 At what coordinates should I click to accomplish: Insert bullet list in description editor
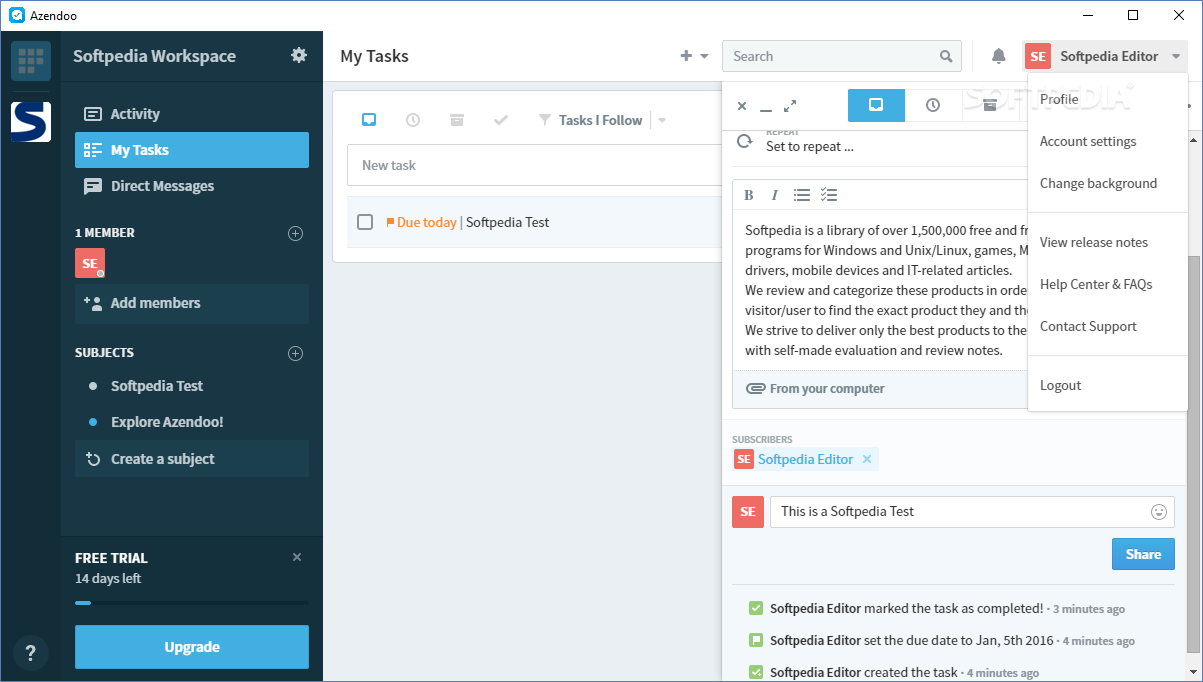click(x=802, y=195)
